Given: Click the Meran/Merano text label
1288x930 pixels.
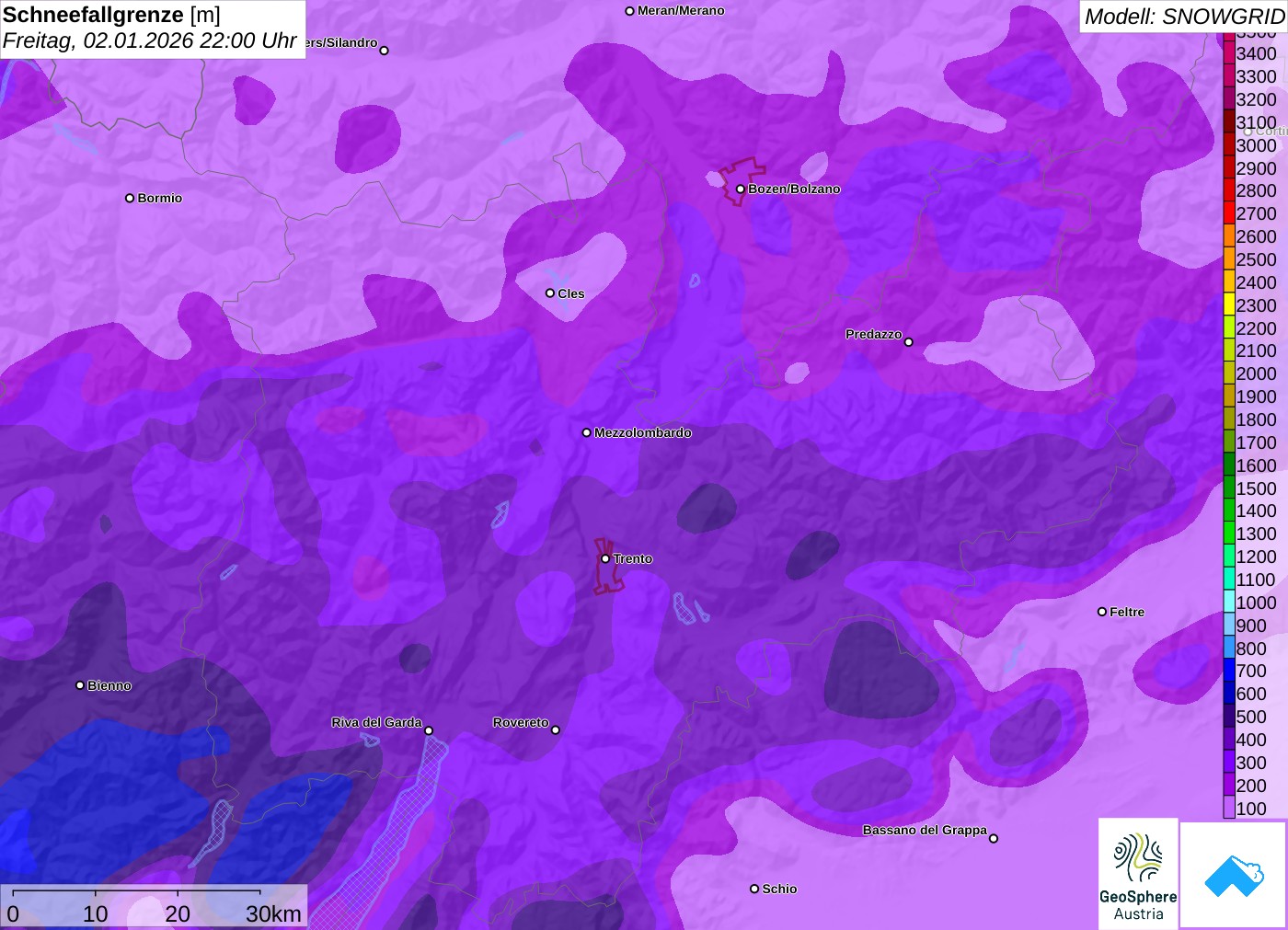Looking at the screenshot, I should point(681,11).
